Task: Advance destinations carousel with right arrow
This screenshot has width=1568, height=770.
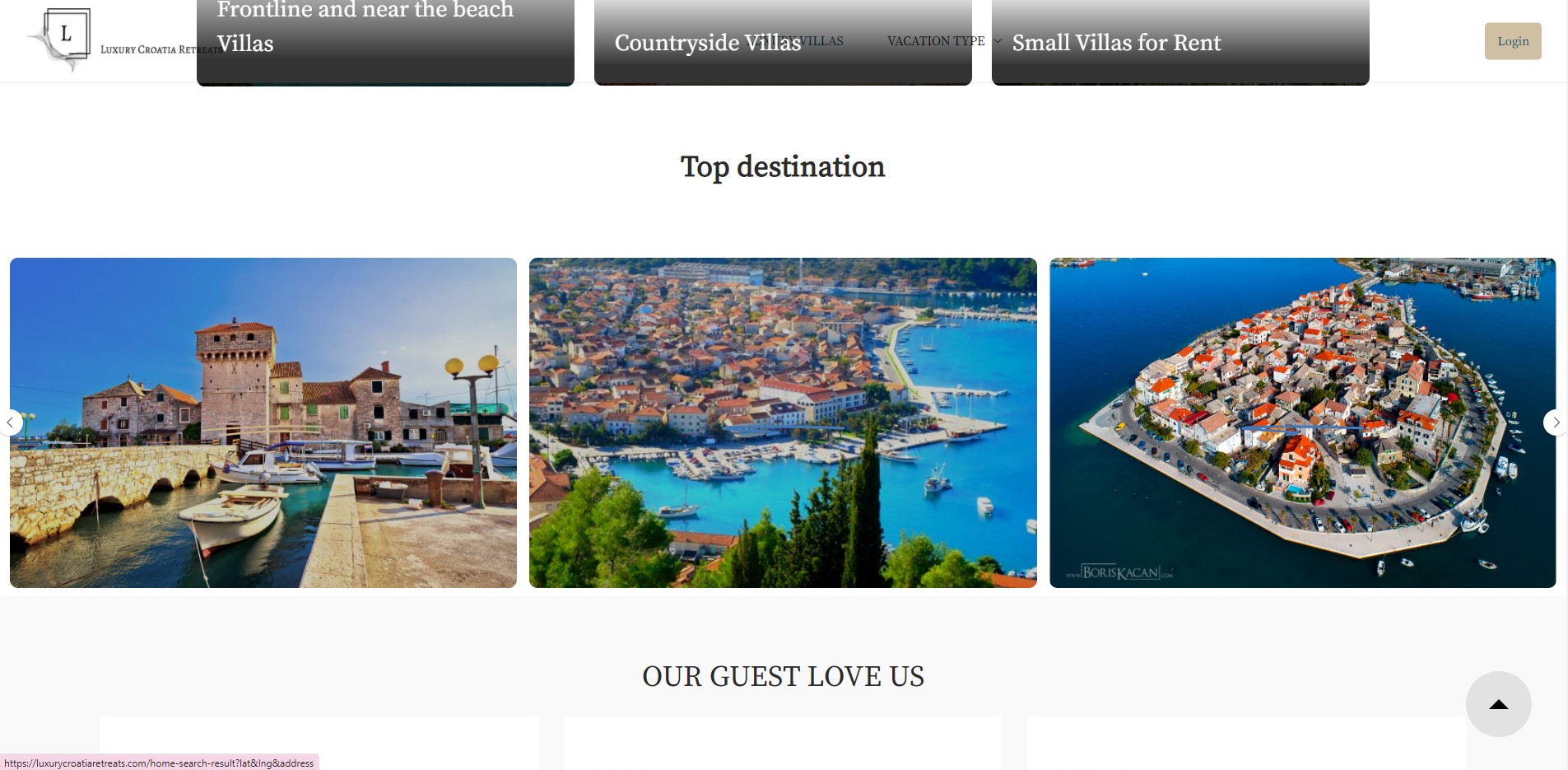Action: tap(1556, 422)
